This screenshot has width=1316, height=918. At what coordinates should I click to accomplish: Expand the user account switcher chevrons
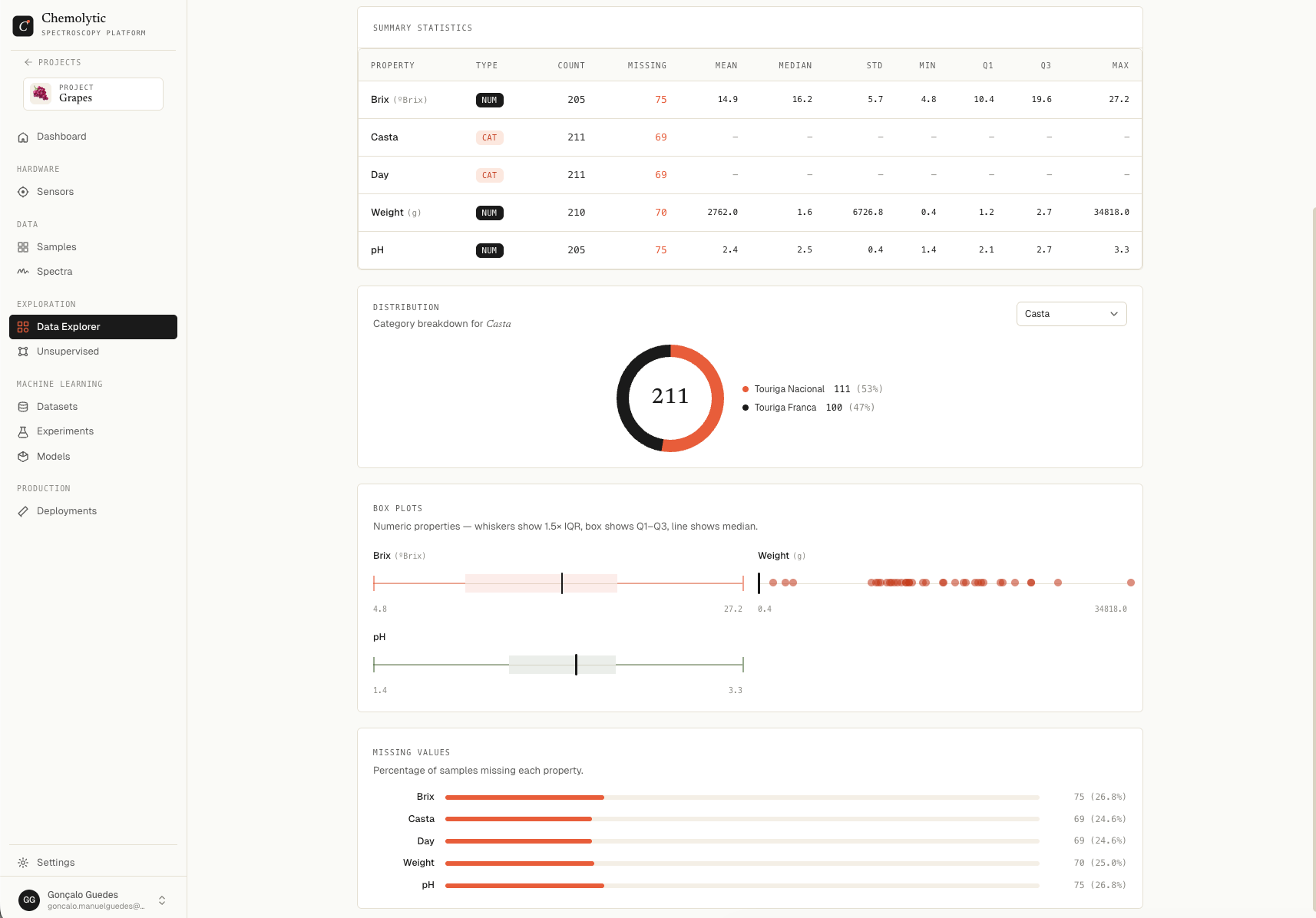point(162,900)
